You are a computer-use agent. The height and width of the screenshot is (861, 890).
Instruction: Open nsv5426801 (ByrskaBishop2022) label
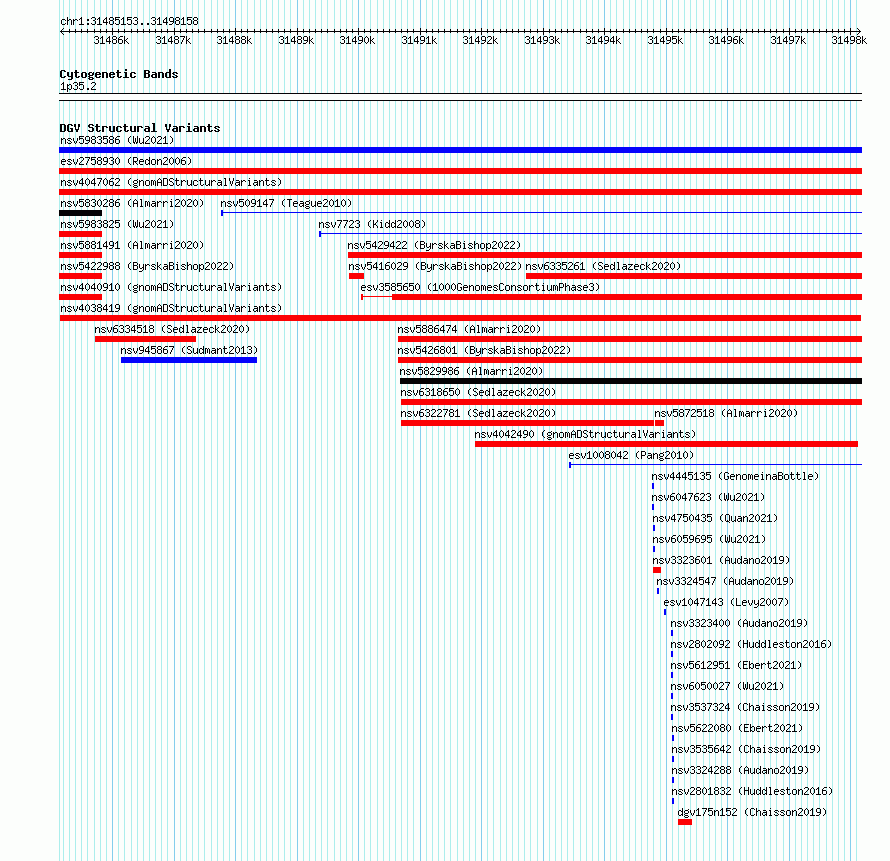pyautogui.click(x=484, y=350)
